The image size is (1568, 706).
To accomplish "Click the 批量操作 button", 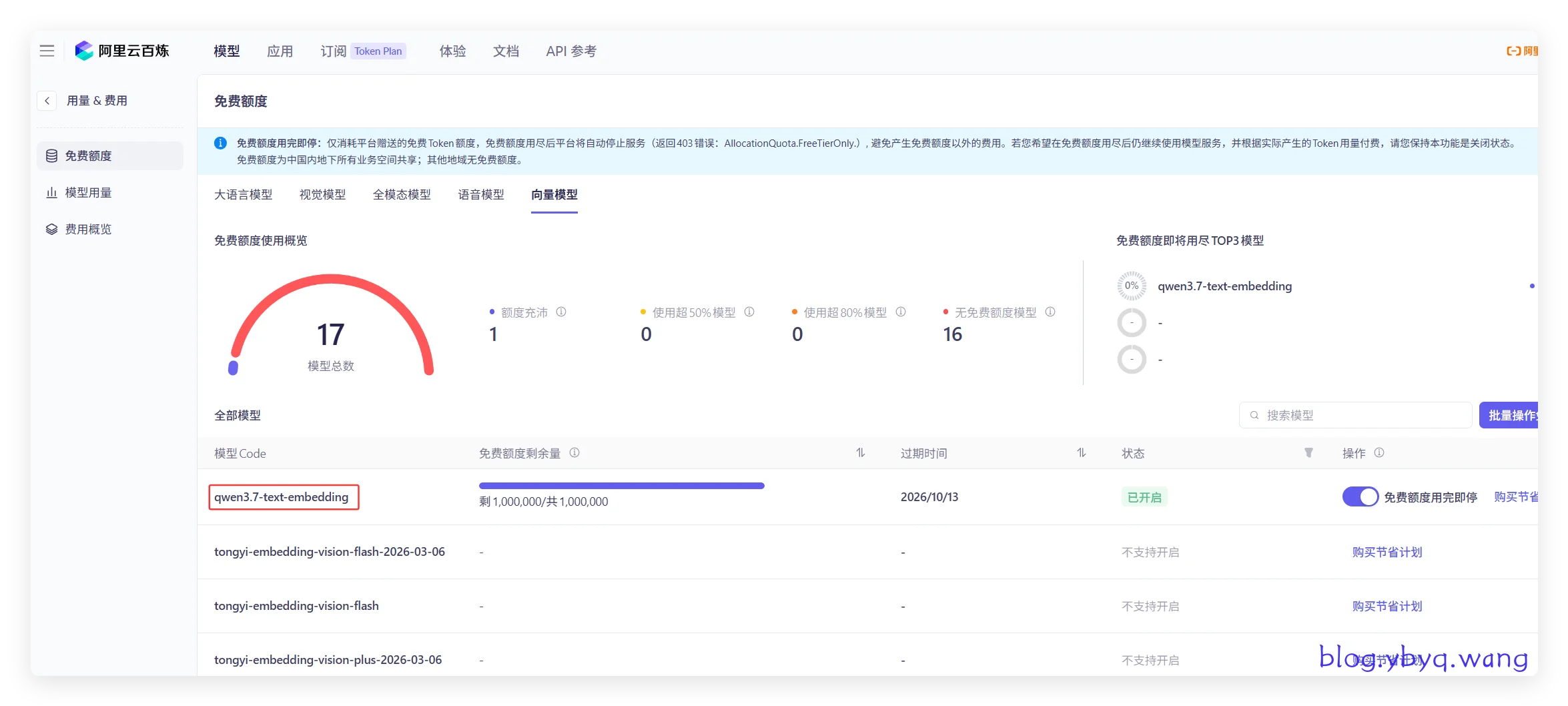I will (x=1509, y=415).
